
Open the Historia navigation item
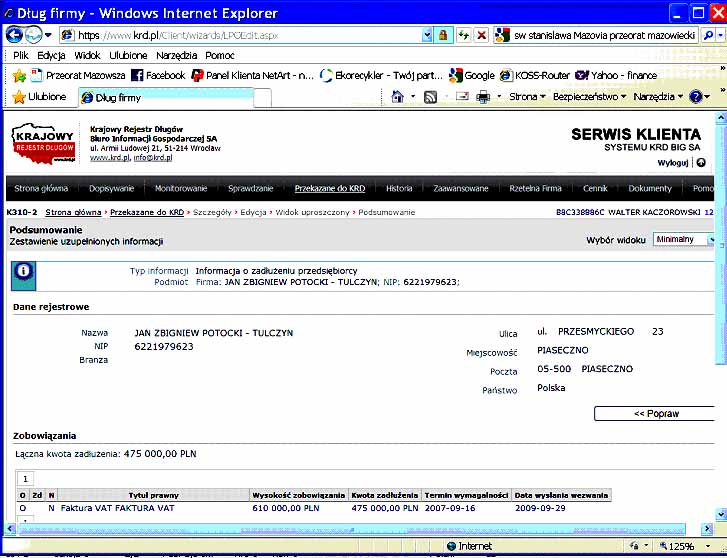(399, 189)
